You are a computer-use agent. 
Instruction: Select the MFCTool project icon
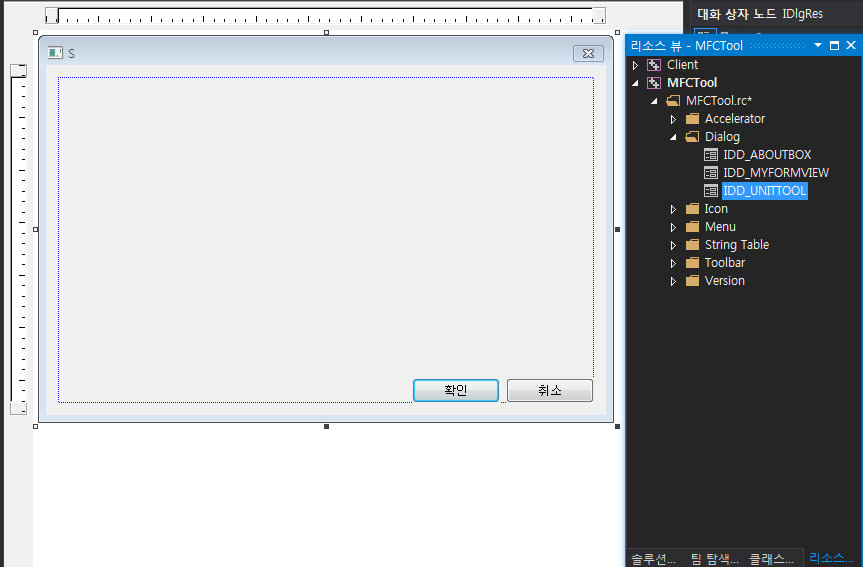654,83
